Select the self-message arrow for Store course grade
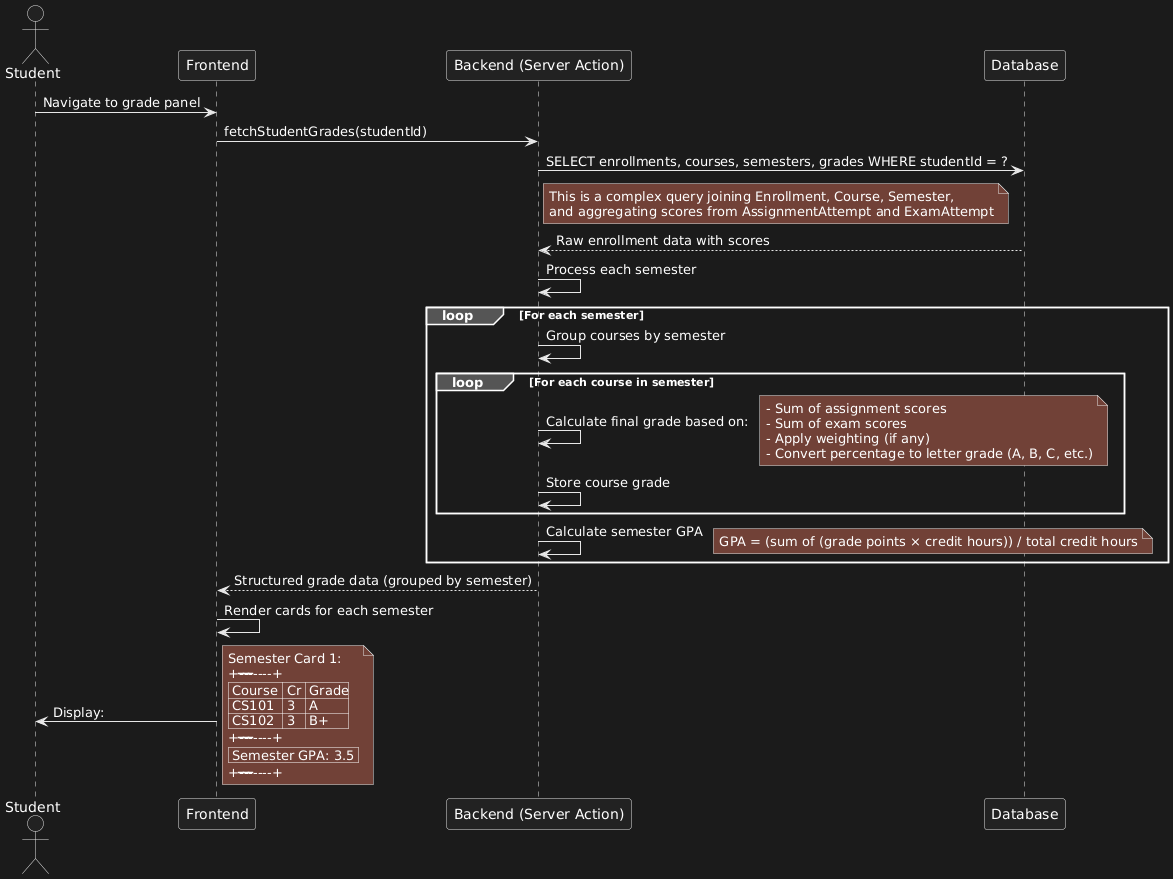This screenshot has height=879, width=1173. (x=558, y=496)
